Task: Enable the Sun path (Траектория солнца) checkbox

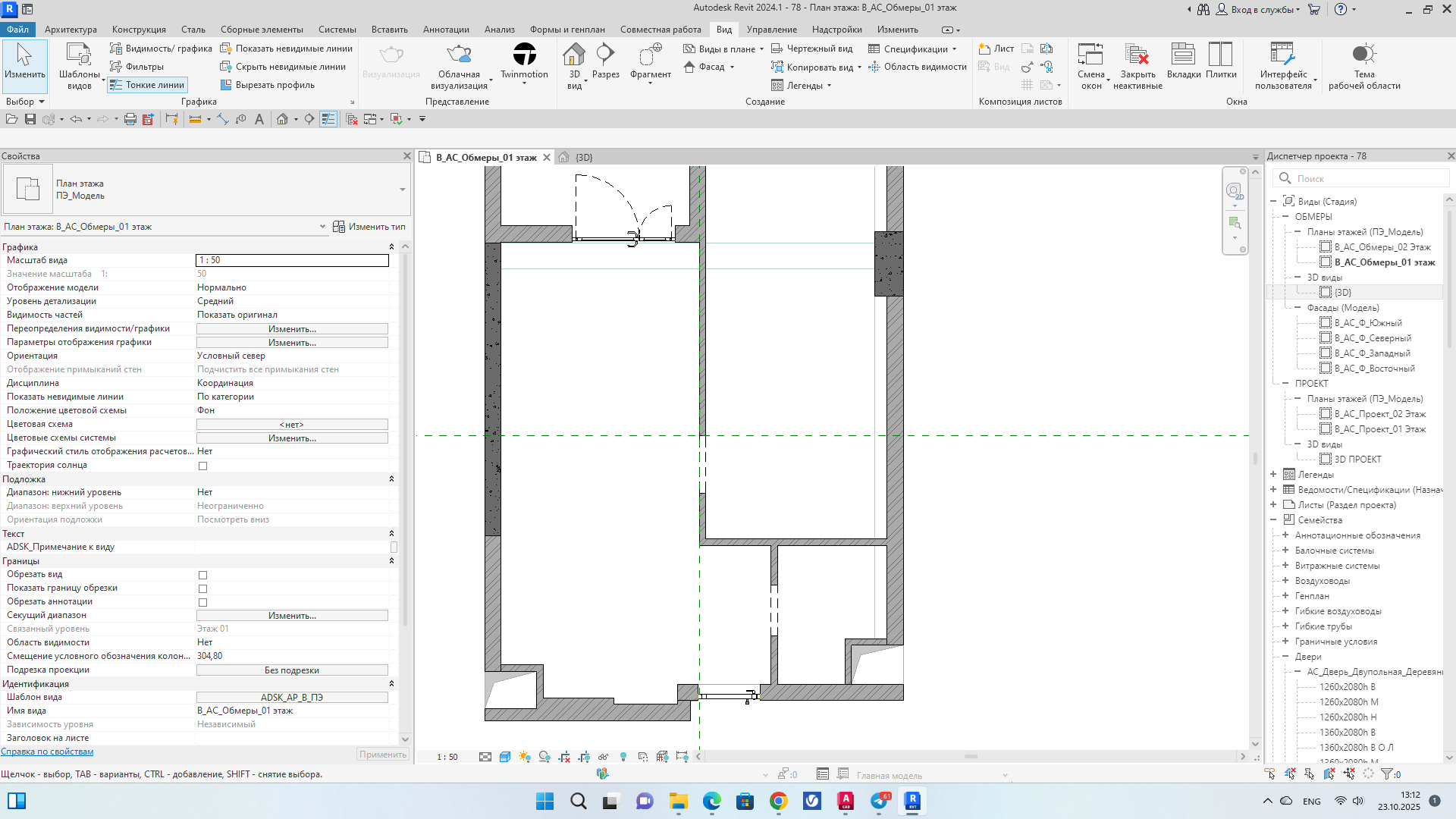Action: (202, 466)
